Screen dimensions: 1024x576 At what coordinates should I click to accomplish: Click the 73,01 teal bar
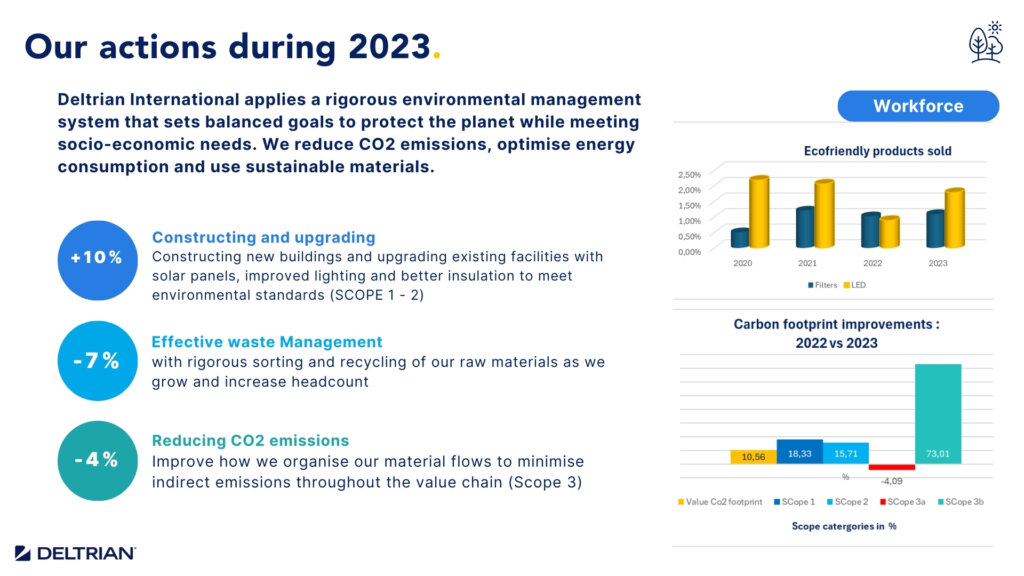938,414
